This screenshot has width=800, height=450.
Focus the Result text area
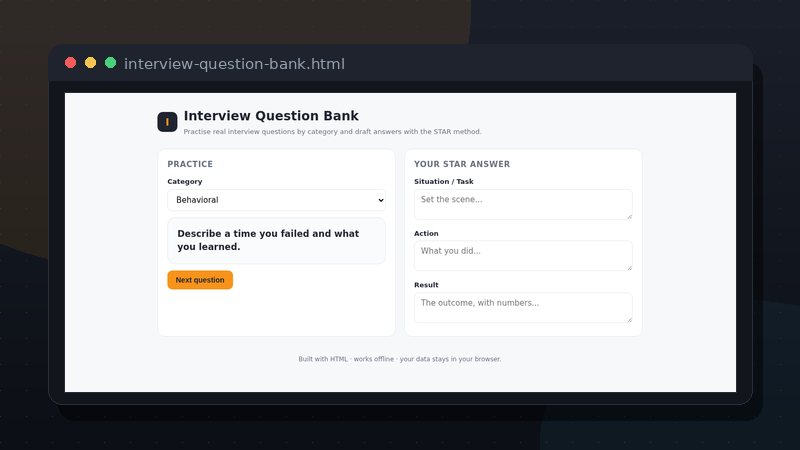coord(523,308)
